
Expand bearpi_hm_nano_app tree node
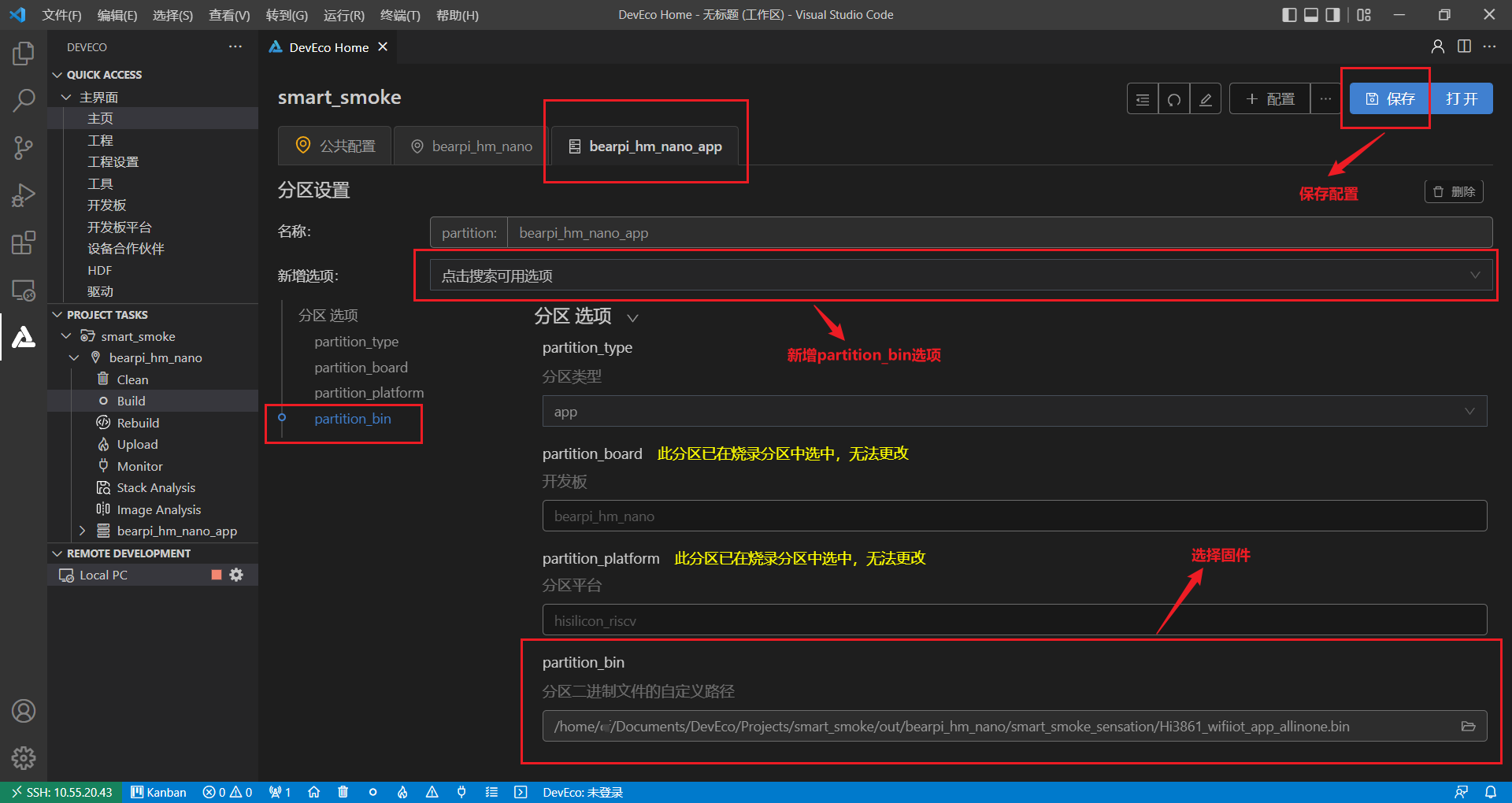(x=82, y=531)
